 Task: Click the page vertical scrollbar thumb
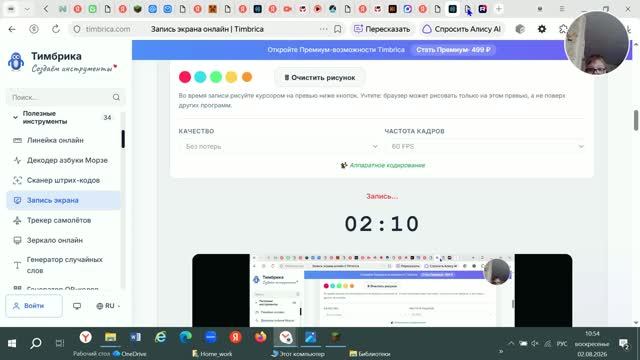coord(636,120)
